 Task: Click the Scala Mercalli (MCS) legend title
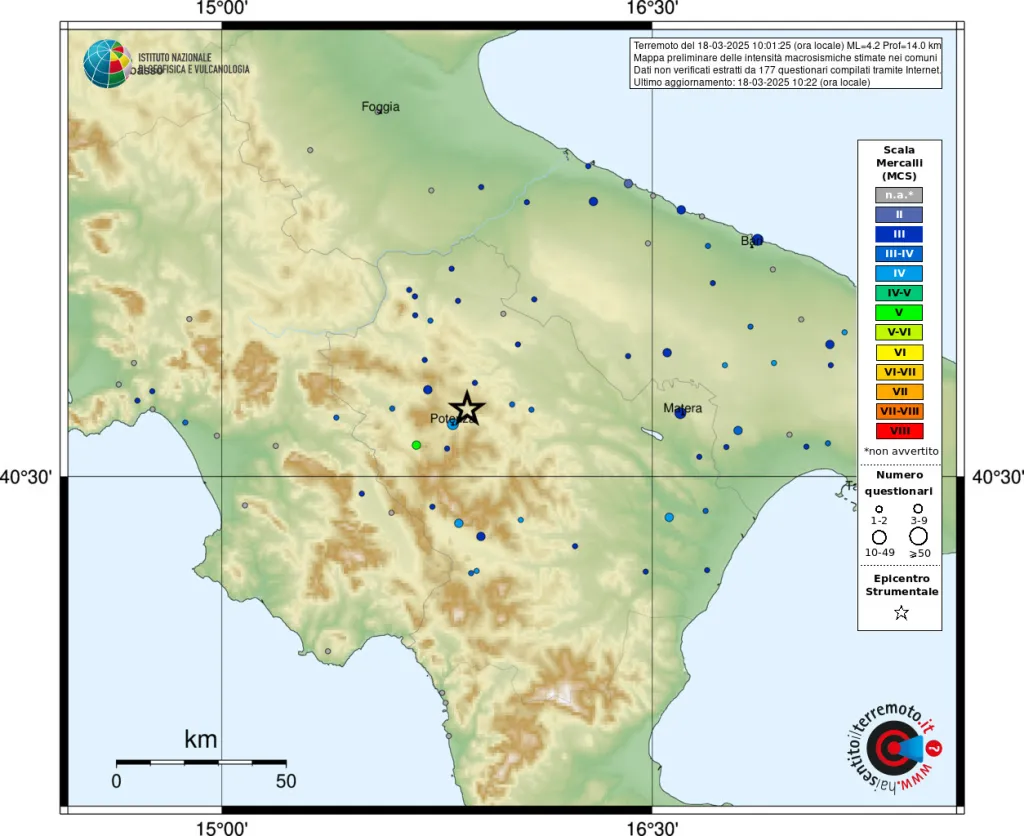point(899,163)
